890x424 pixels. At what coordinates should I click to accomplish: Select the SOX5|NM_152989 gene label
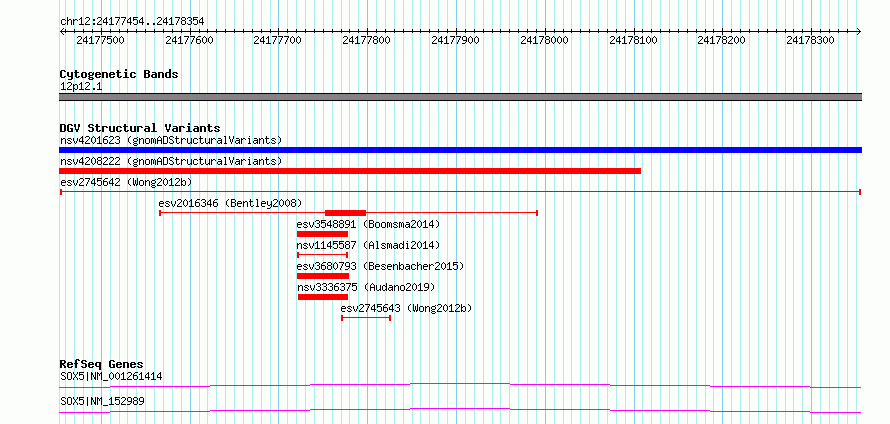pyautogui.click(x=102, y=401)
